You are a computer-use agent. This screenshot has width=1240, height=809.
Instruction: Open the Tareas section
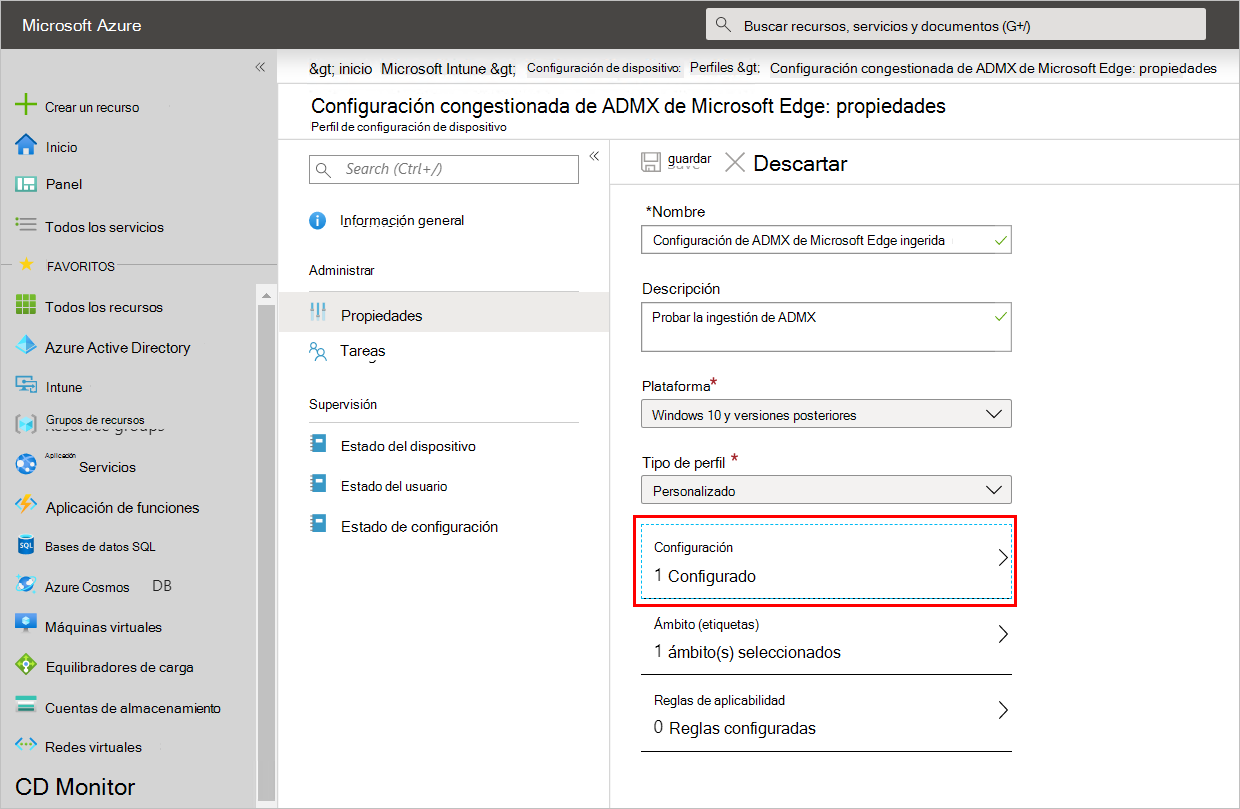point(363,351)
